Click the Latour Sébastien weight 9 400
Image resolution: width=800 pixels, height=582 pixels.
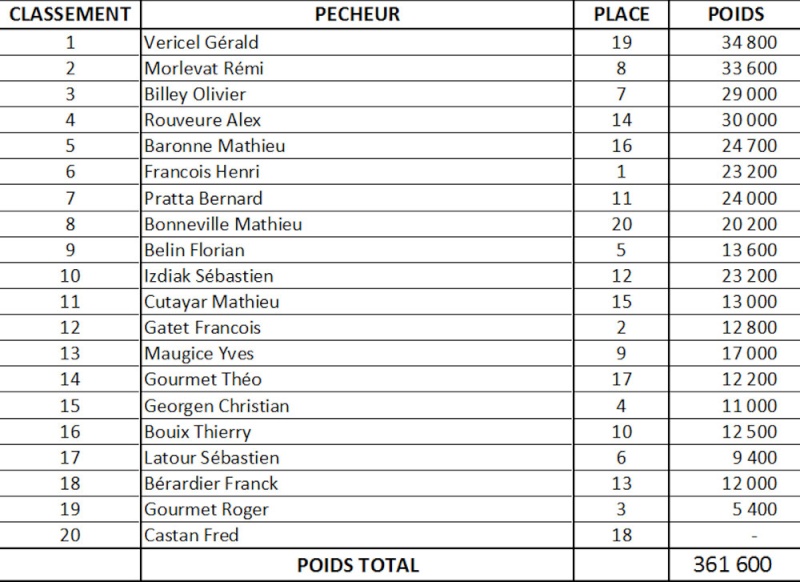(x=755, y=458)
